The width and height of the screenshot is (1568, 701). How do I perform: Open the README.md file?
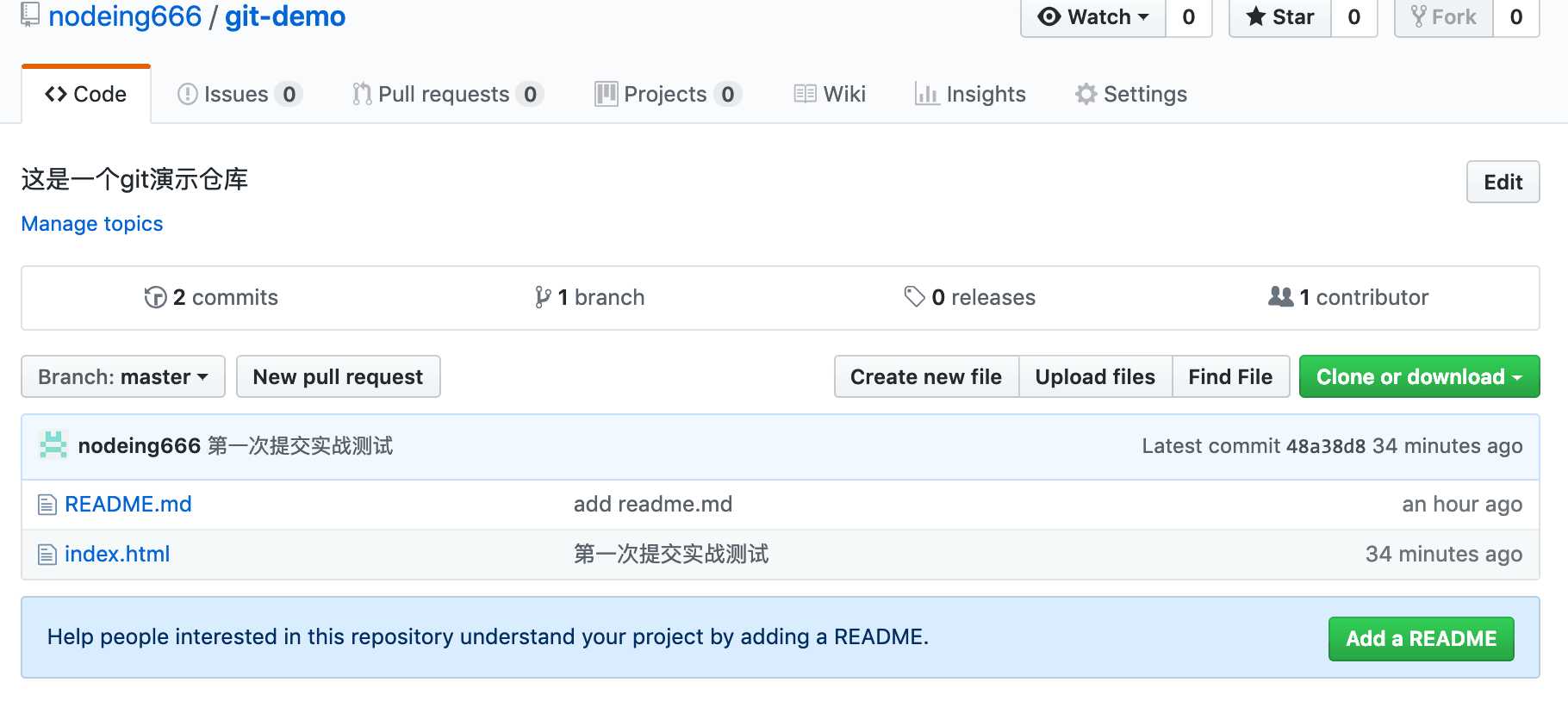coord(128,504)
